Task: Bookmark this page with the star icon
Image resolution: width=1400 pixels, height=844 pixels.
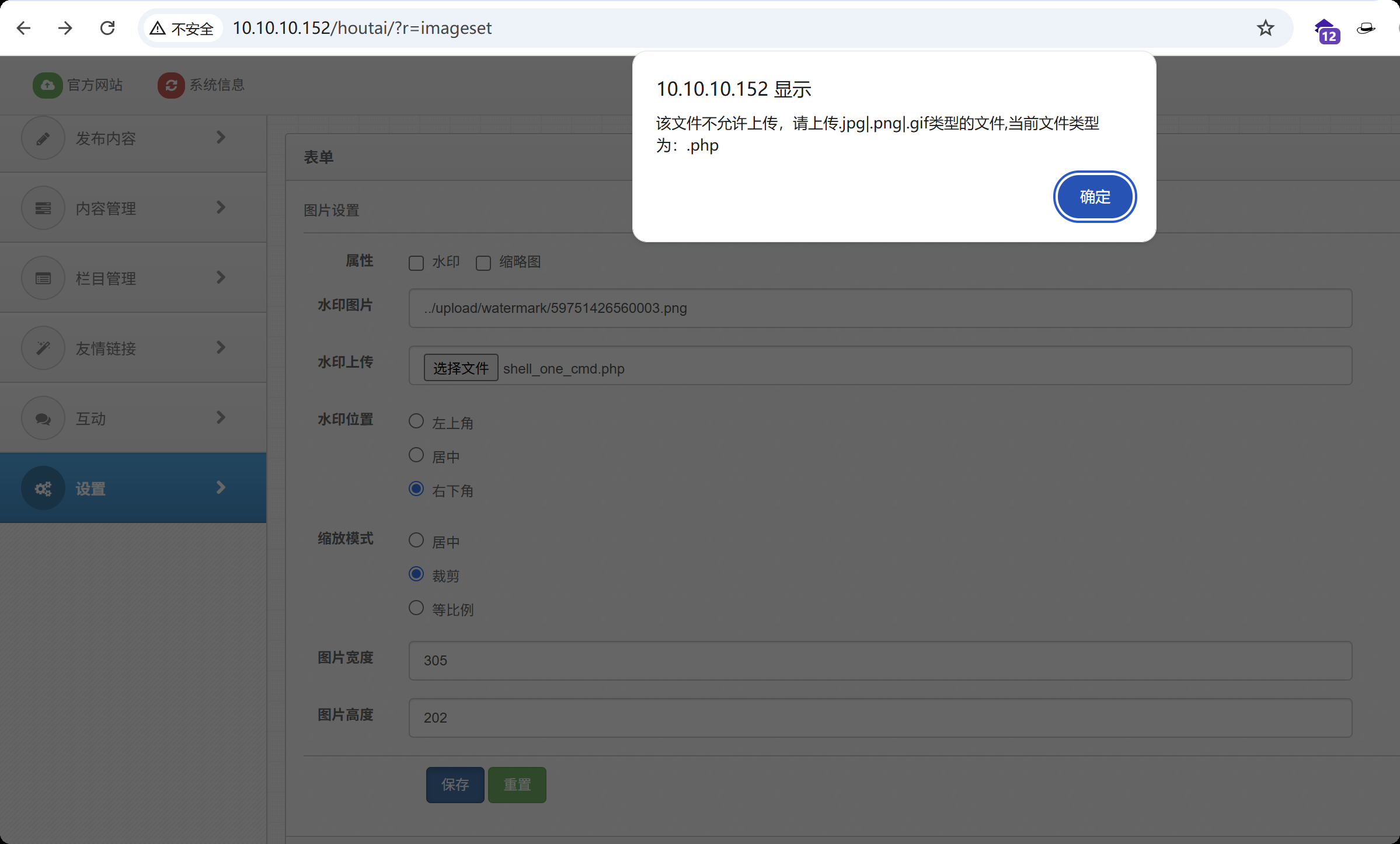Action: point(1265,28)
